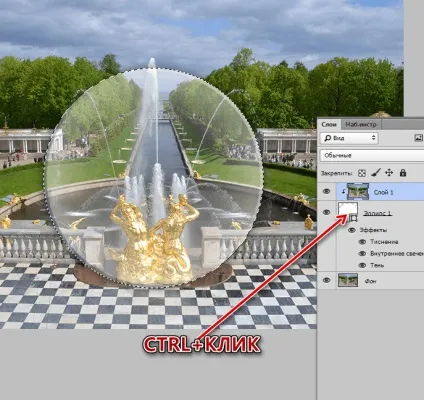Click the shape badge on Эллипс 1 thumbnail
The image size is (424, 400).
354,218
